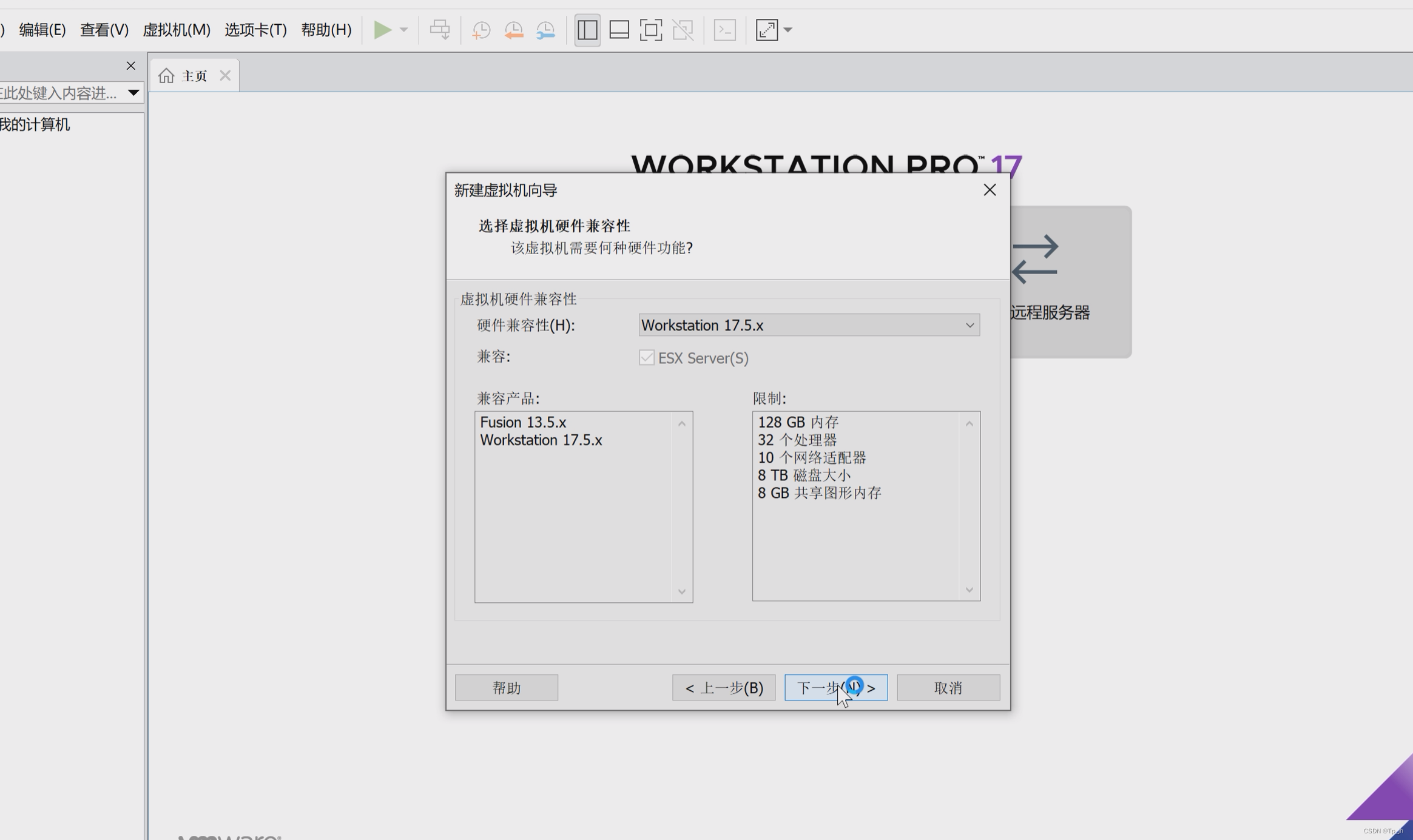
Task: Open the stretch display dropdown arrow
Action: coord(788,30)
